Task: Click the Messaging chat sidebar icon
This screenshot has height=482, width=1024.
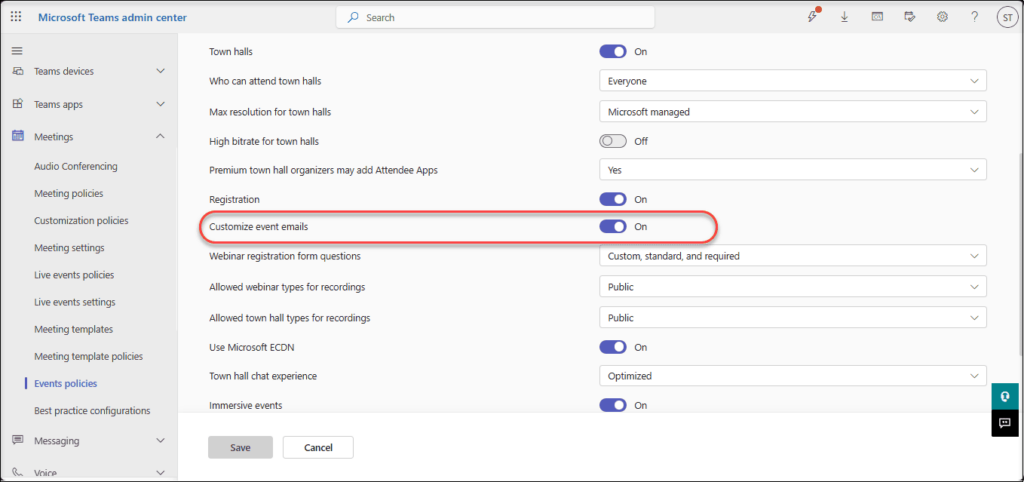Action: click(18, 440)
